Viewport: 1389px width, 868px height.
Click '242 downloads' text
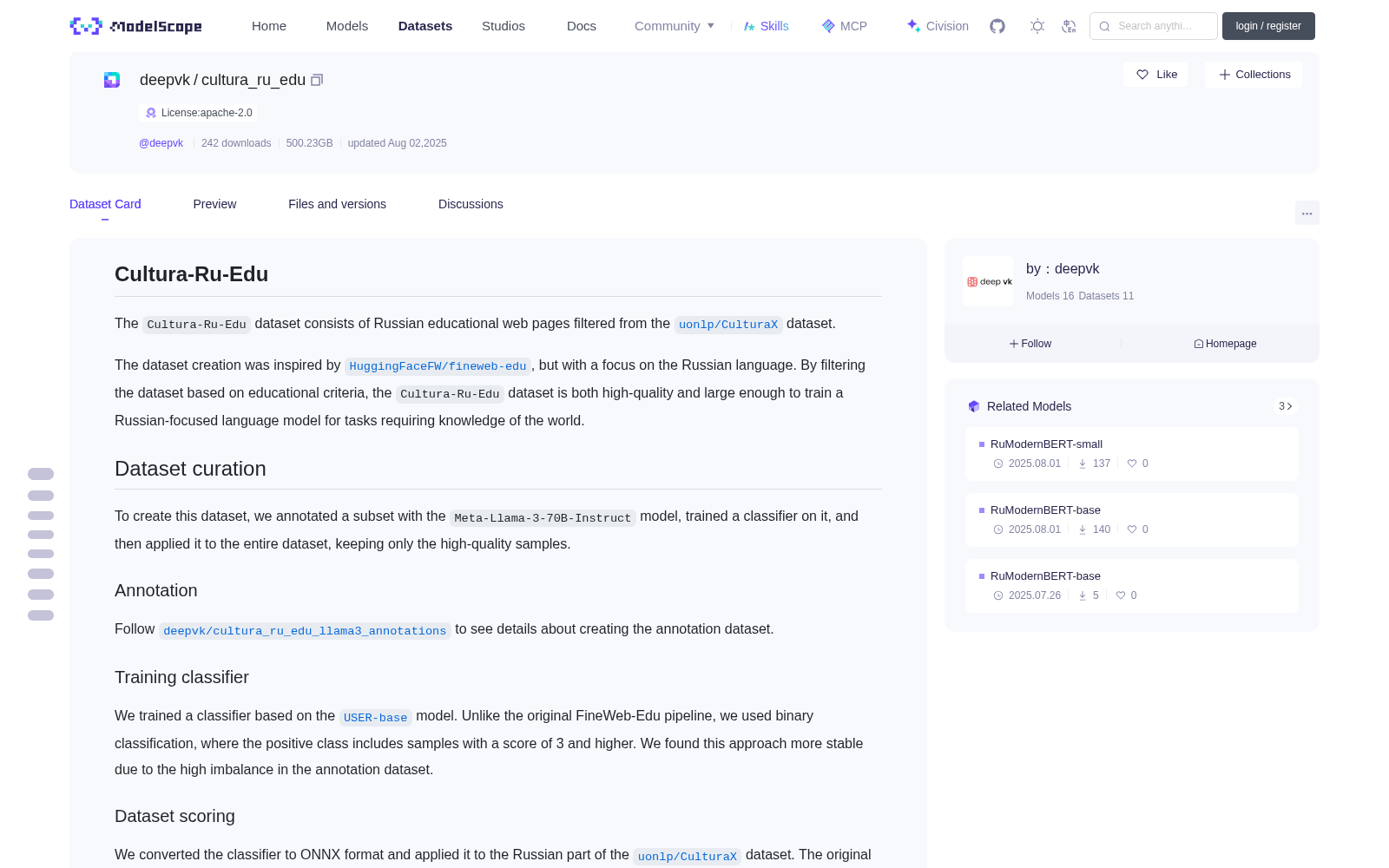click(x=236, y=143)
